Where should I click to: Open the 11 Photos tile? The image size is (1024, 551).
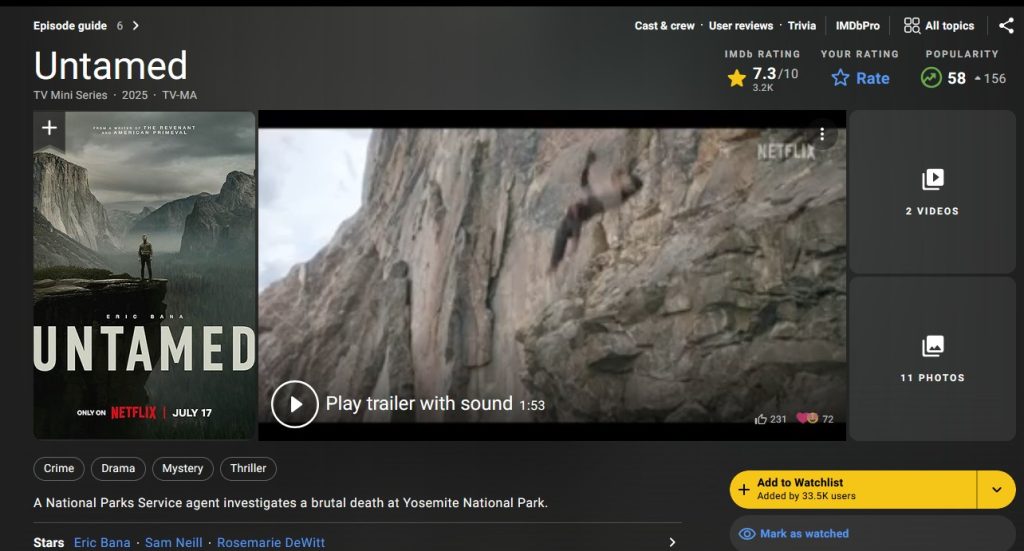(932, 358)
